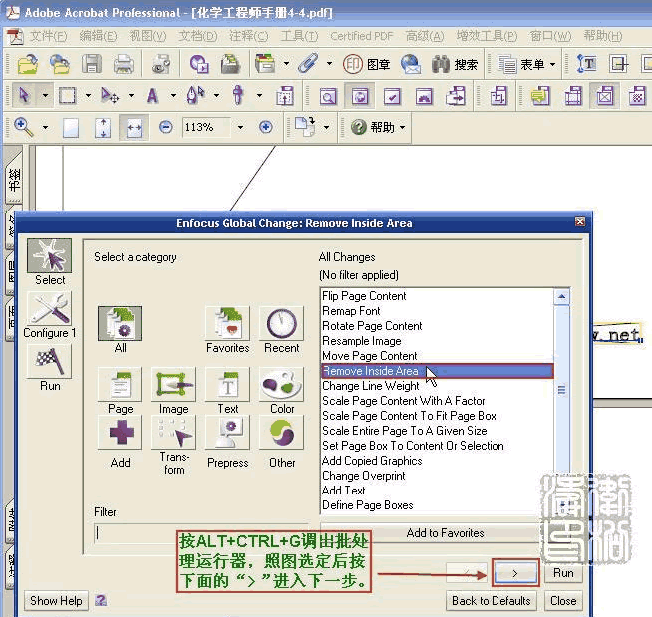Open the Certified PDF menu
Screen dimensions: 652x617
(361, 36)
